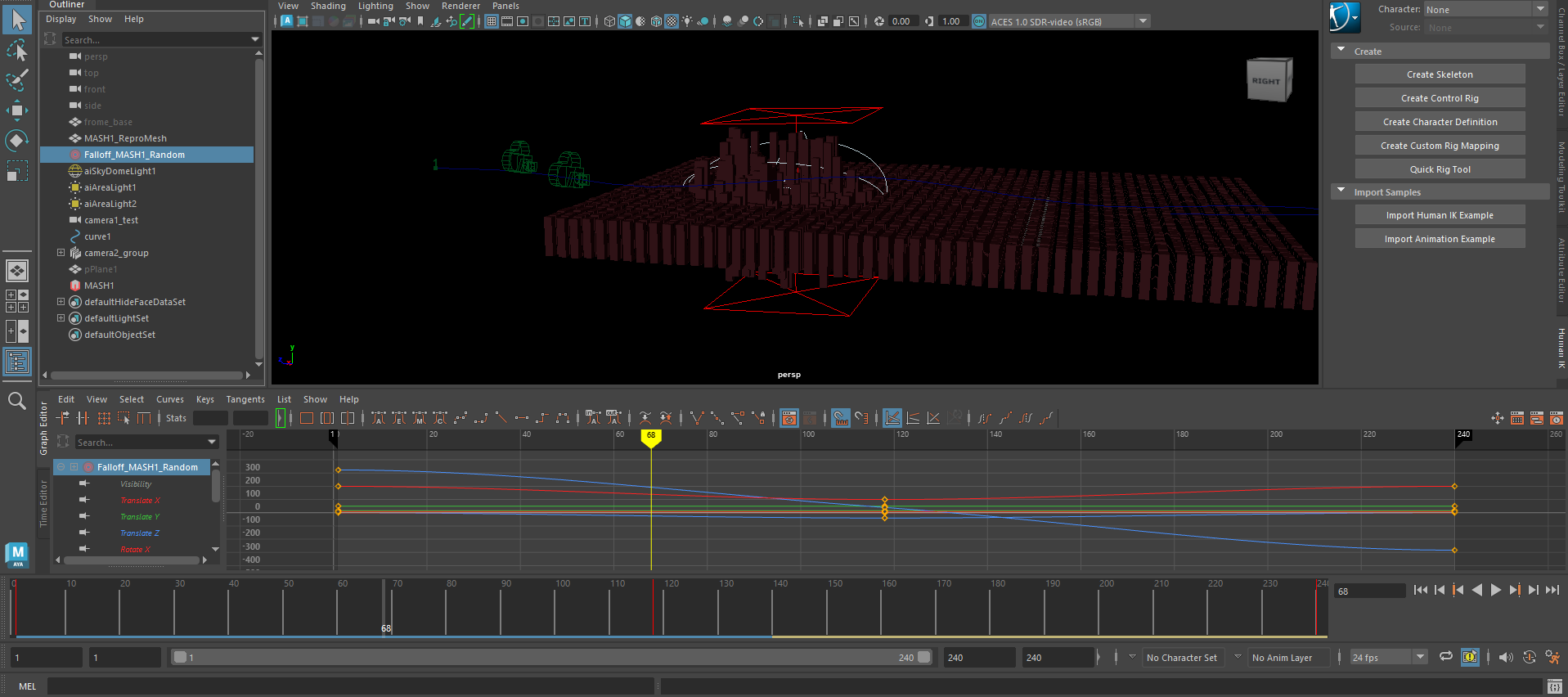The width and height of the screenshot is (1568, 697).
Task: Click the playback range slider bar
Action: click(551, 657)
